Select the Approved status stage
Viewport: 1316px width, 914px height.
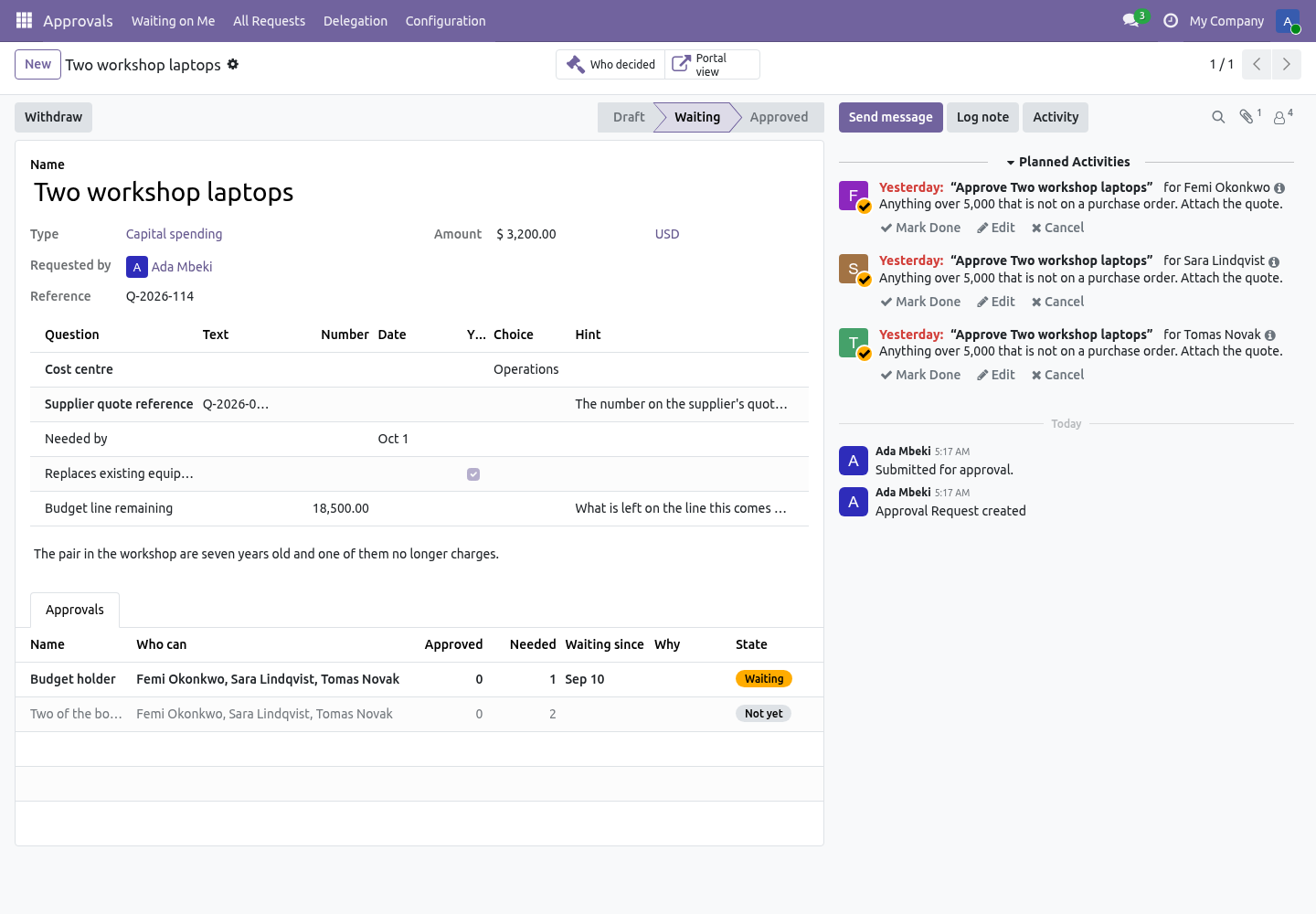[x=779, y=117]
